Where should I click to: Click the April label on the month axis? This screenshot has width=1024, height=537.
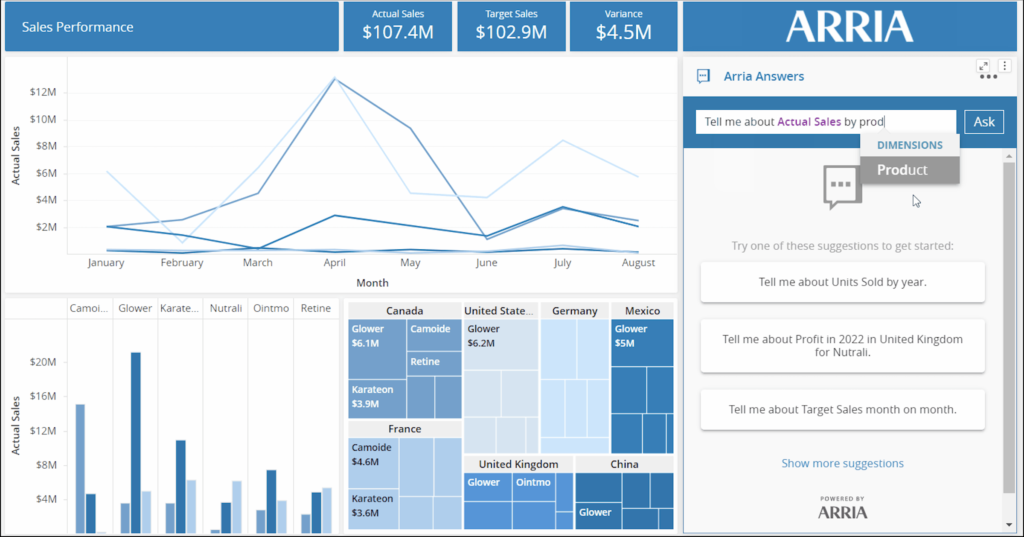[x=334, y=263]
